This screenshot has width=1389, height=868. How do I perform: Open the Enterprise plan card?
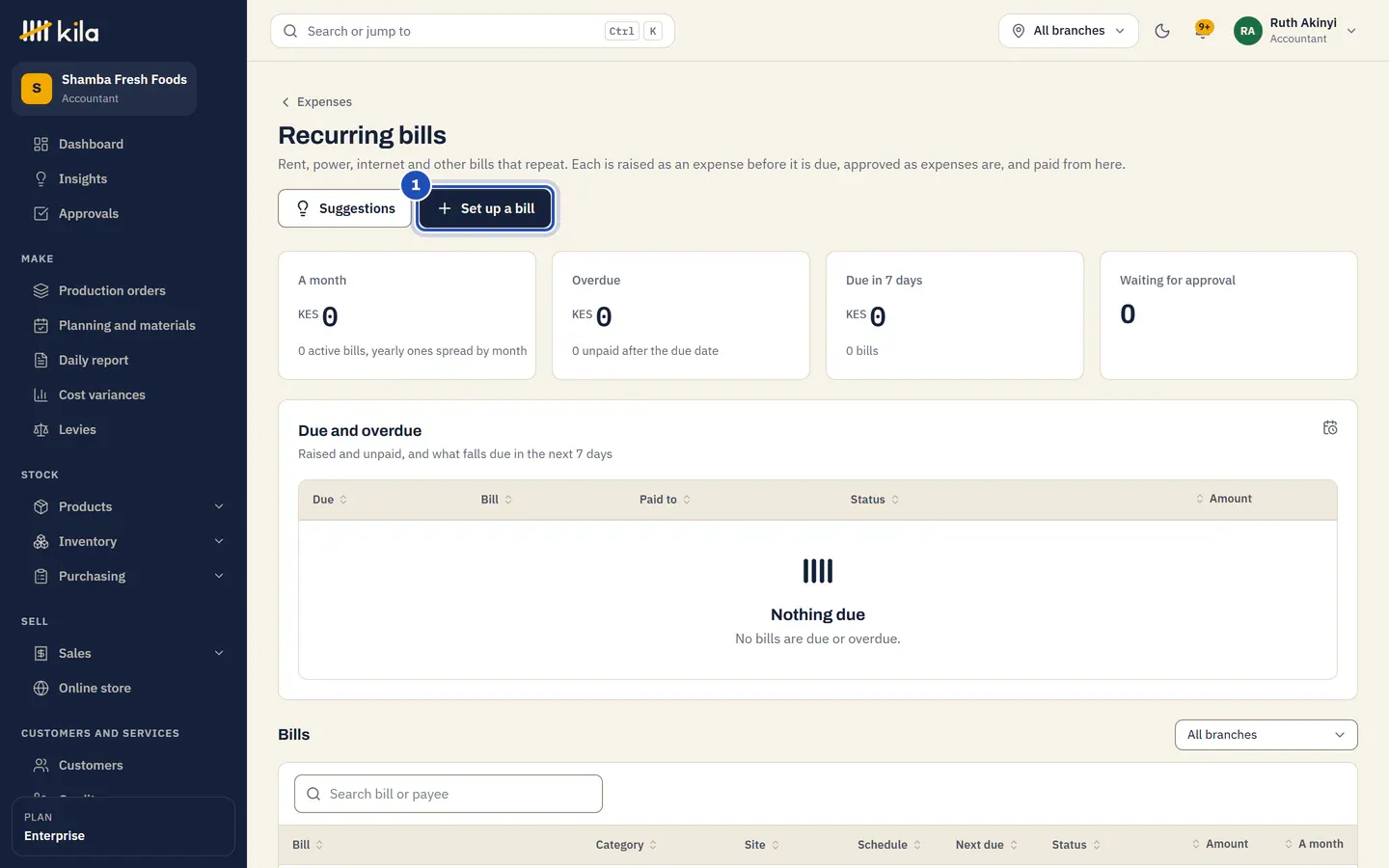[x=123, y=827]
